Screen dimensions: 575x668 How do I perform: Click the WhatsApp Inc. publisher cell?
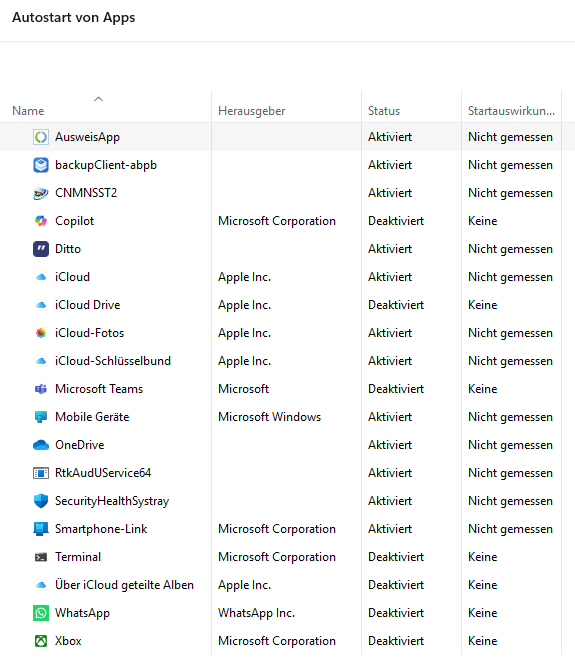(256, 613)
